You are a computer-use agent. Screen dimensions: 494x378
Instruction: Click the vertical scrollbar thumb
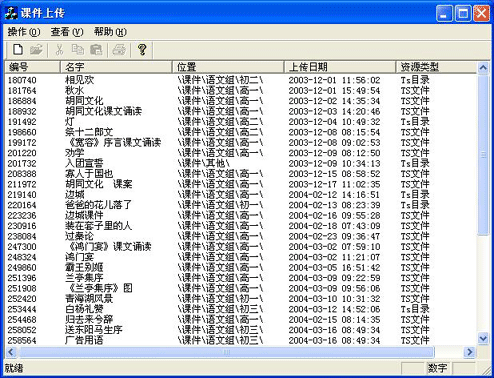483,155
